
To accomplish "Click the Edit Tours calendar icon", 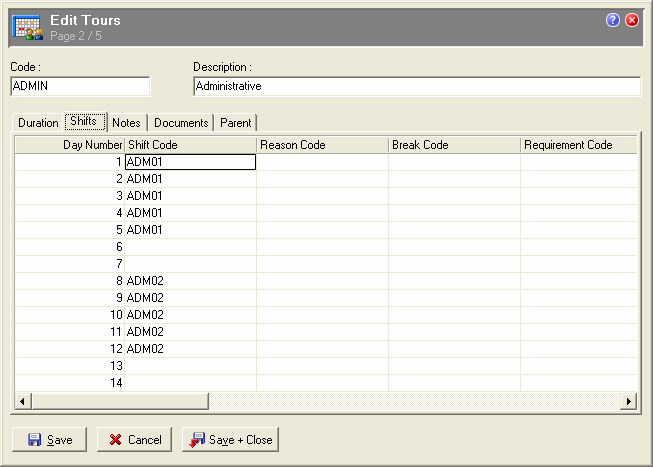I will [x=25, y=27].
